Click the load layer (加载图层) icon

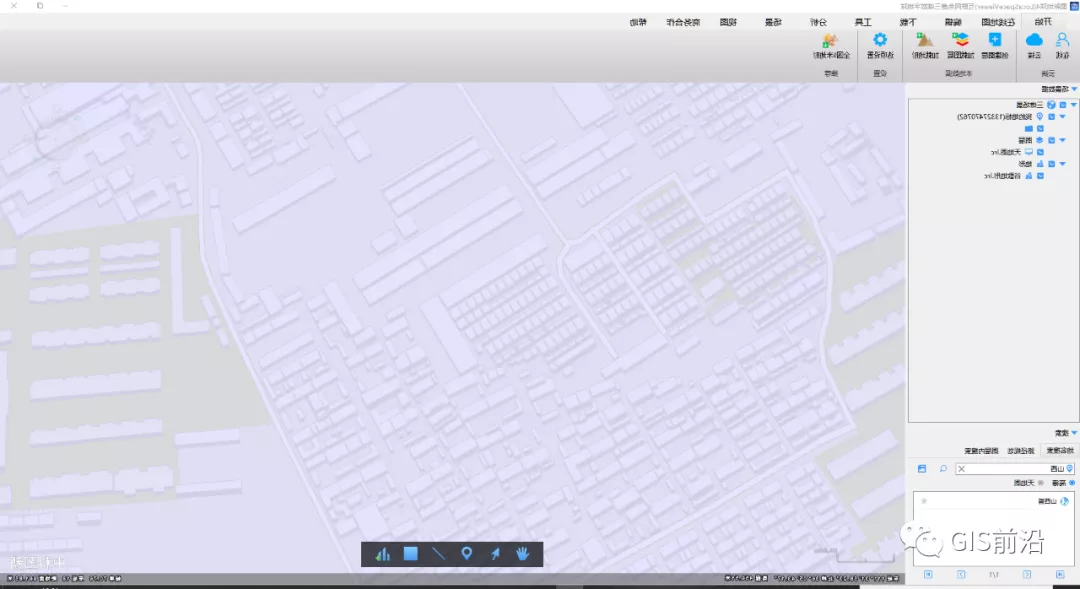pos(960,41)
